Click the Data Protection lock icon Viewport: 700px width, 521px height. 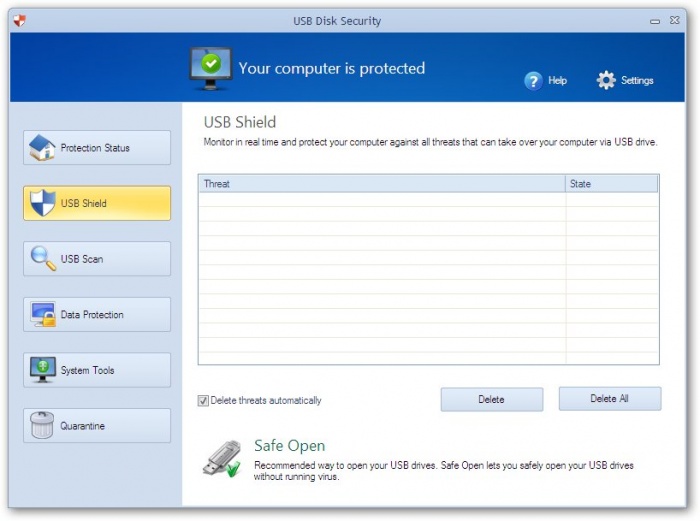[x=43, y=314]
